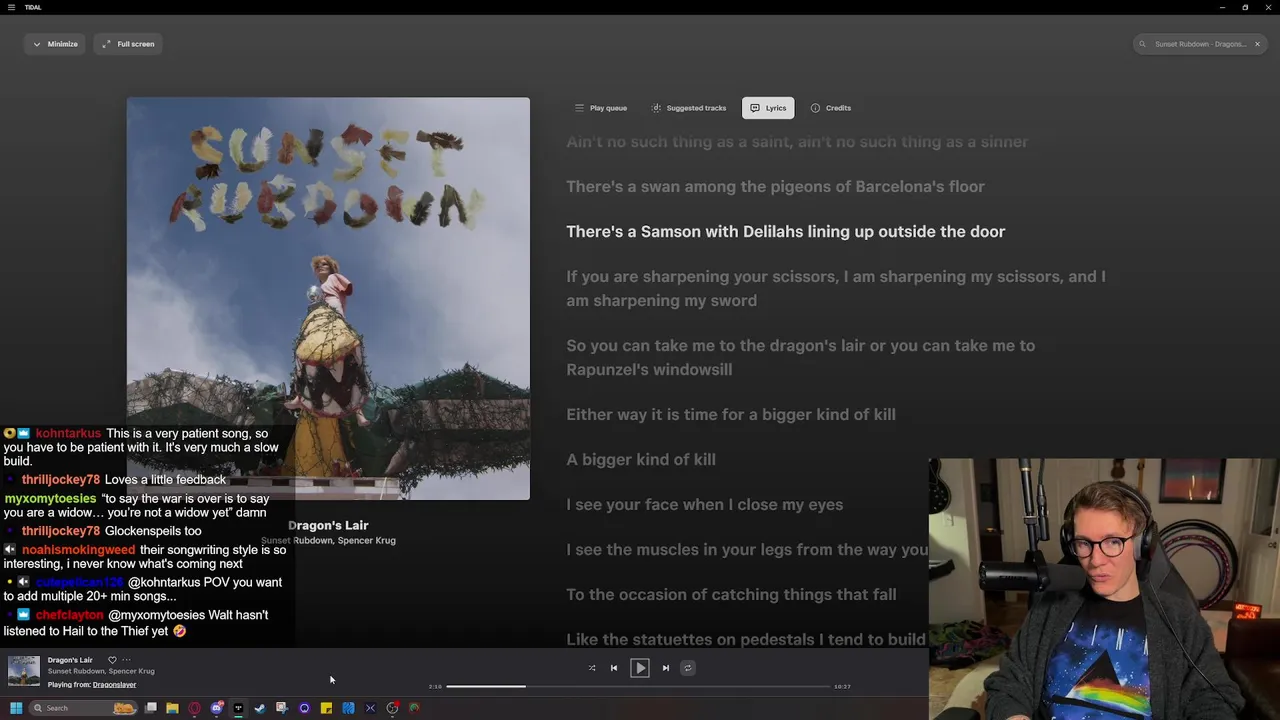Open File Explorer from the taskbar
1280x720 pixels.
pos(172,708)
